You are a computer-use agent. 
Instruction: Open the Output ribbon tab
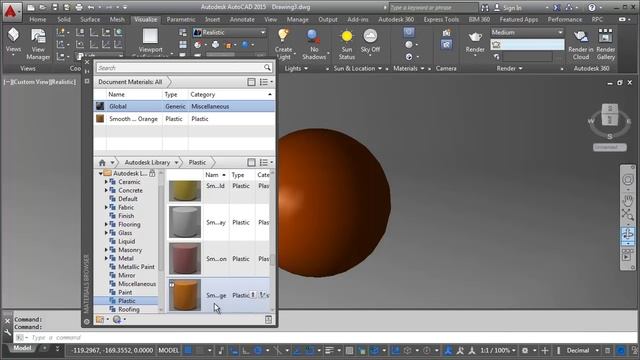coord(328,20)
